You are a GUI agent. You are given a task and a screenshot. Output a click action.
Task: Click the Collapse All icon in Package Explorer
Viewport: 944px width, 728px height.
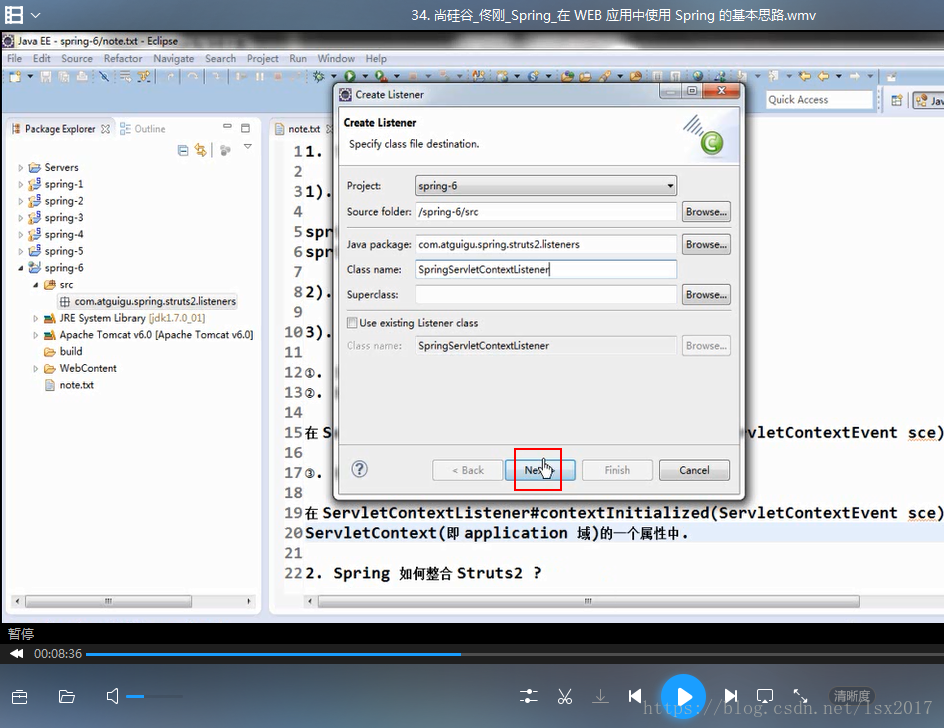(x=183, y=150)
